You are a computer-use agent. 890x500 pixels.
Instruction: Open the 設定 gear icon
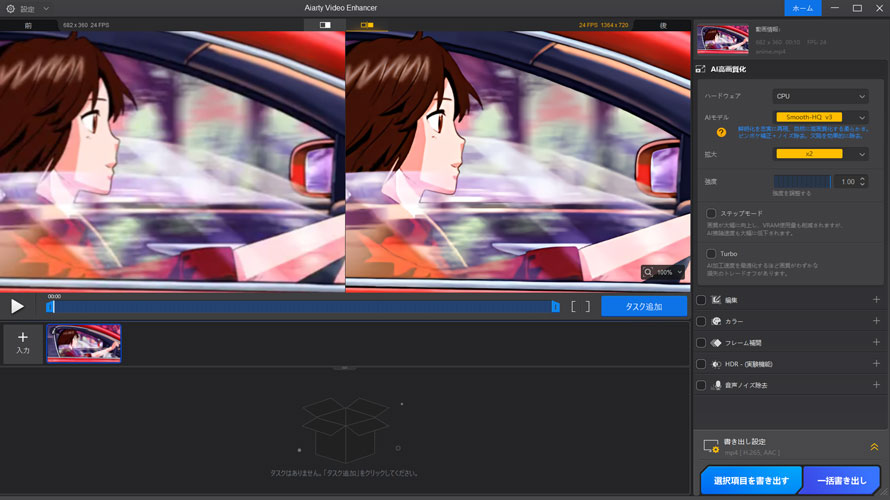pyautogui.click(x=10, y=9)
